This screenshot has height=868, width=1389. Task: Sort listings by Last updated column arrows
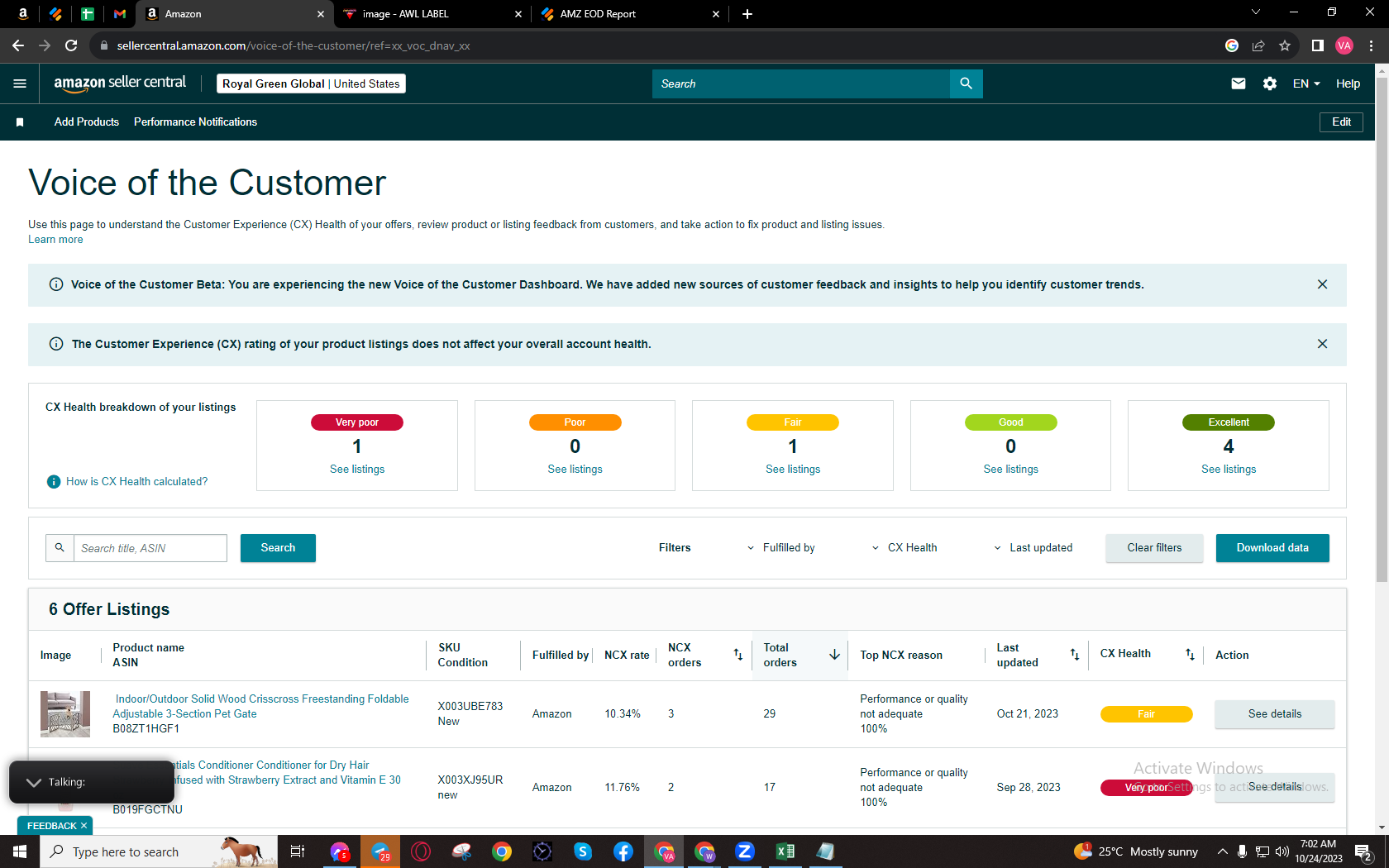(x=1075, y=655)
